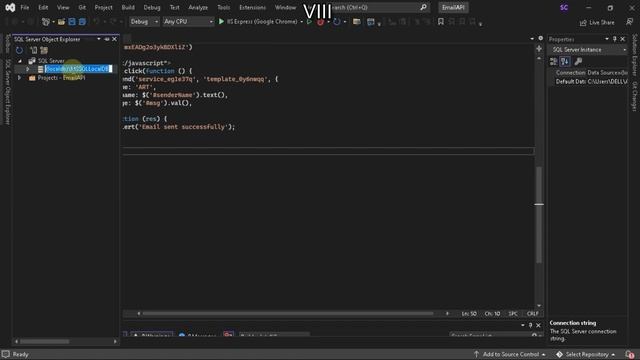Start debugging with IIS Express green play

coord(258,22)
